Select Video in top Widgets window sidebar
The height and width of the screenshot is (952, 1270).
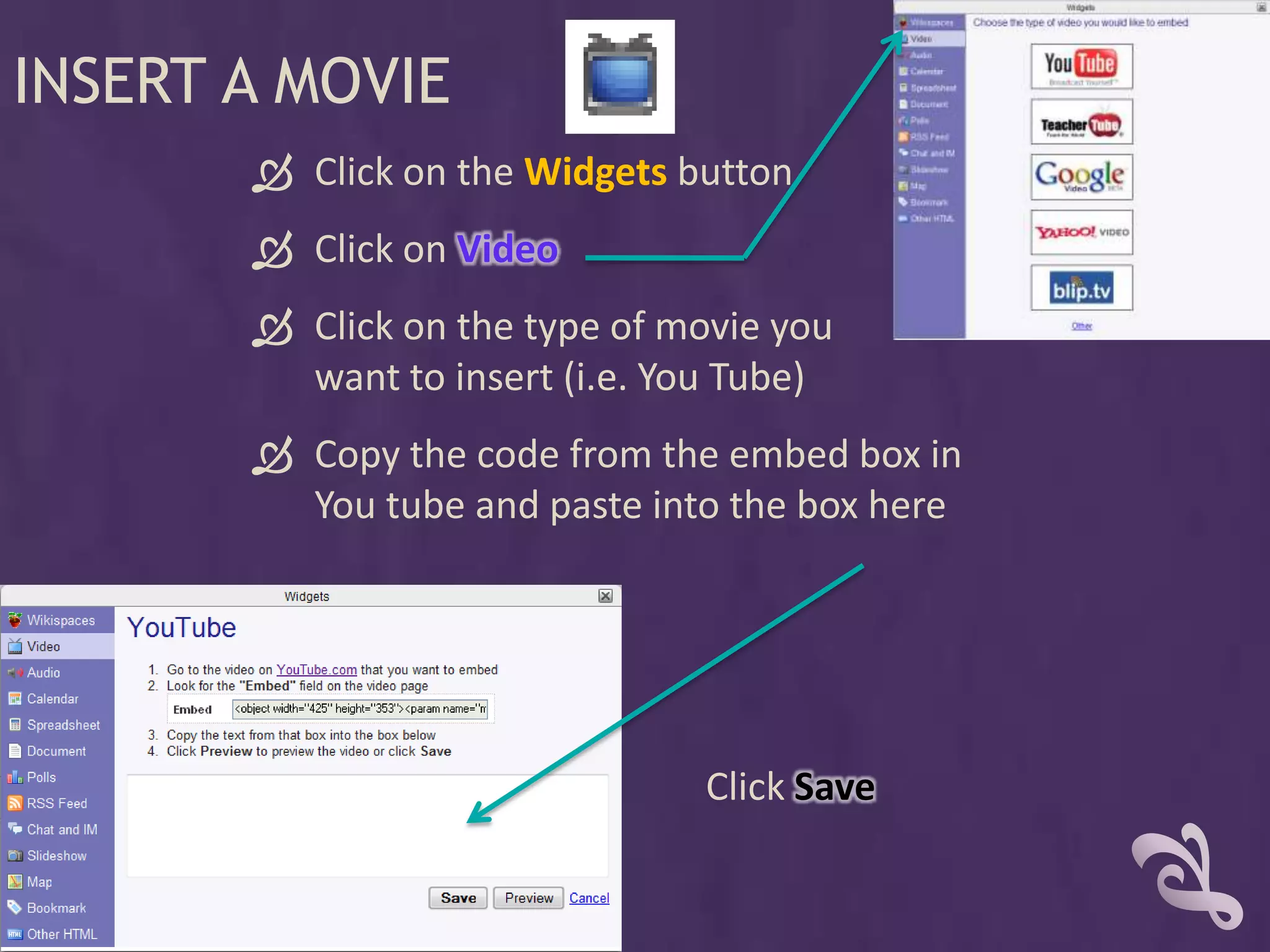(930, 38)
